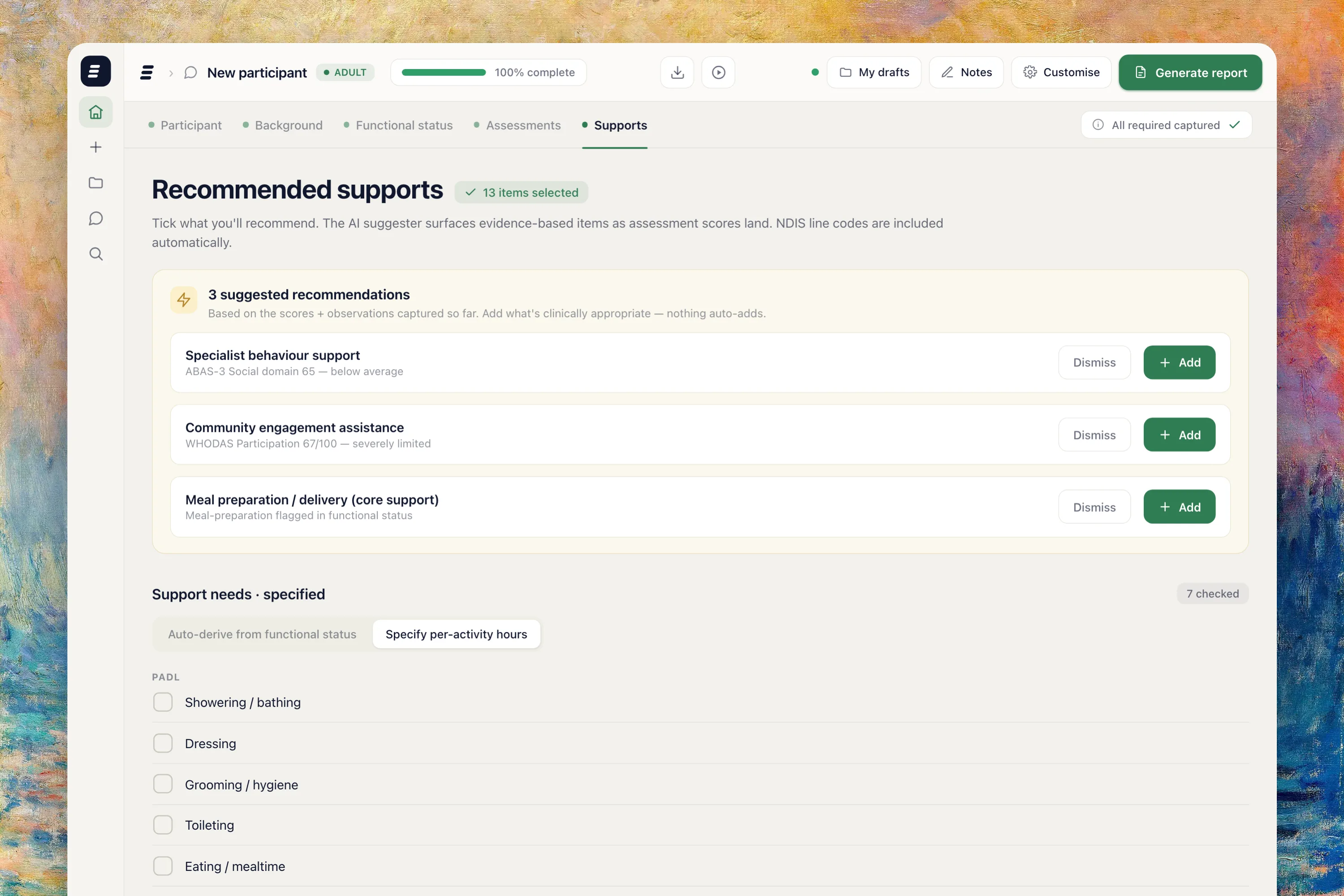Screen dimensions: 1344x896
Task: Tick the Grooming / hygiene checkbox
Action: click(x=163, y=784)
